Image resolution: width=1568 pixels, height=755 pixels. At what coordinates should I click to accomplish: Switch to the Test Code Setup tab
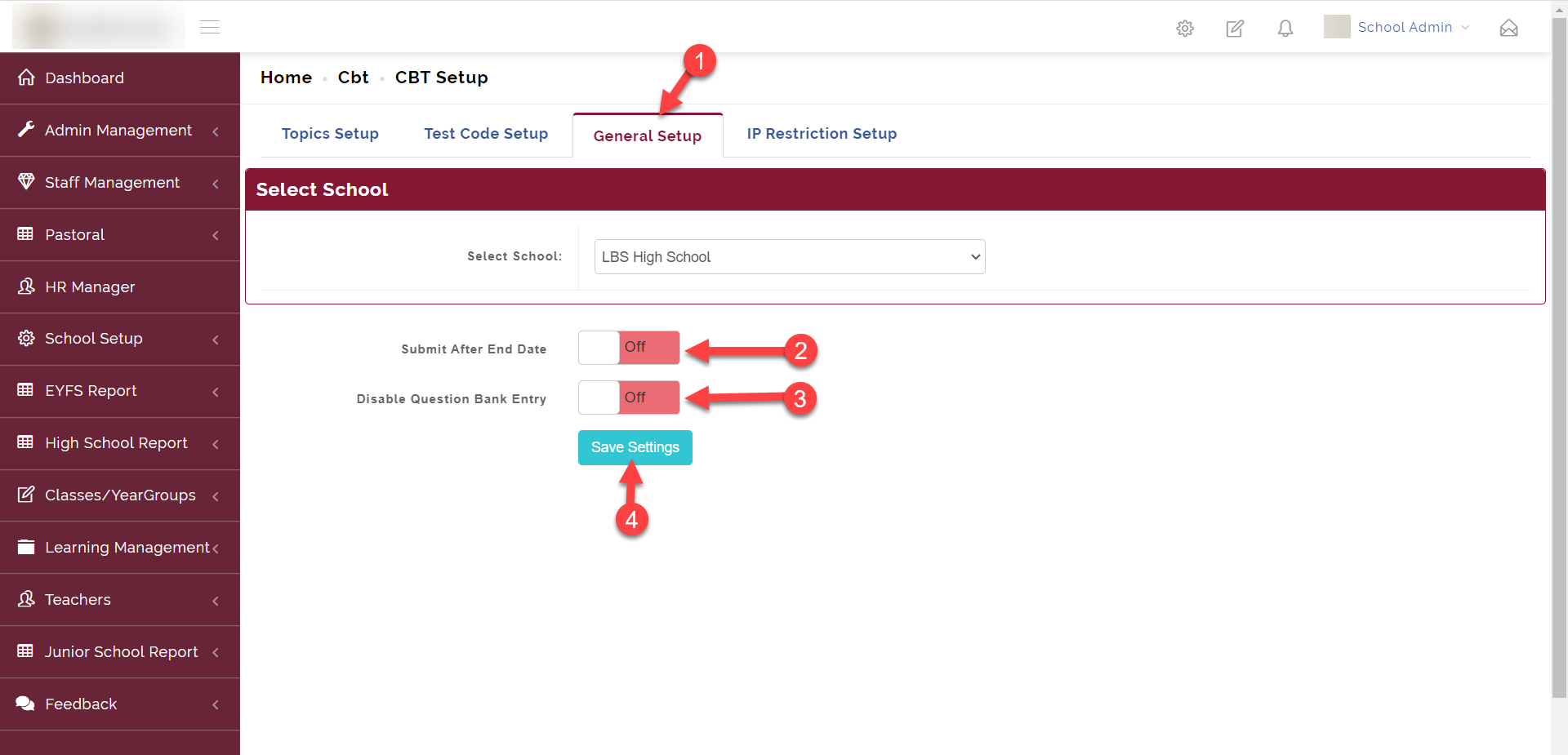(x=486, y=134)
